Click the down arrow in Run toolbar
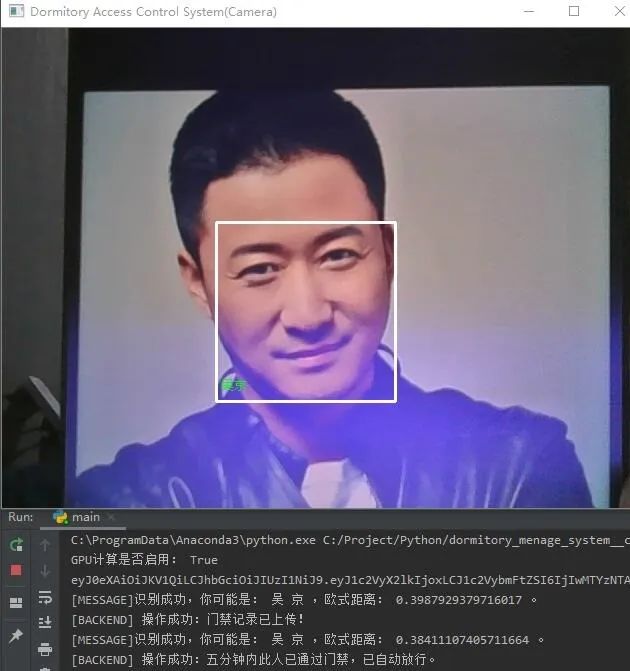 point(45,570)
